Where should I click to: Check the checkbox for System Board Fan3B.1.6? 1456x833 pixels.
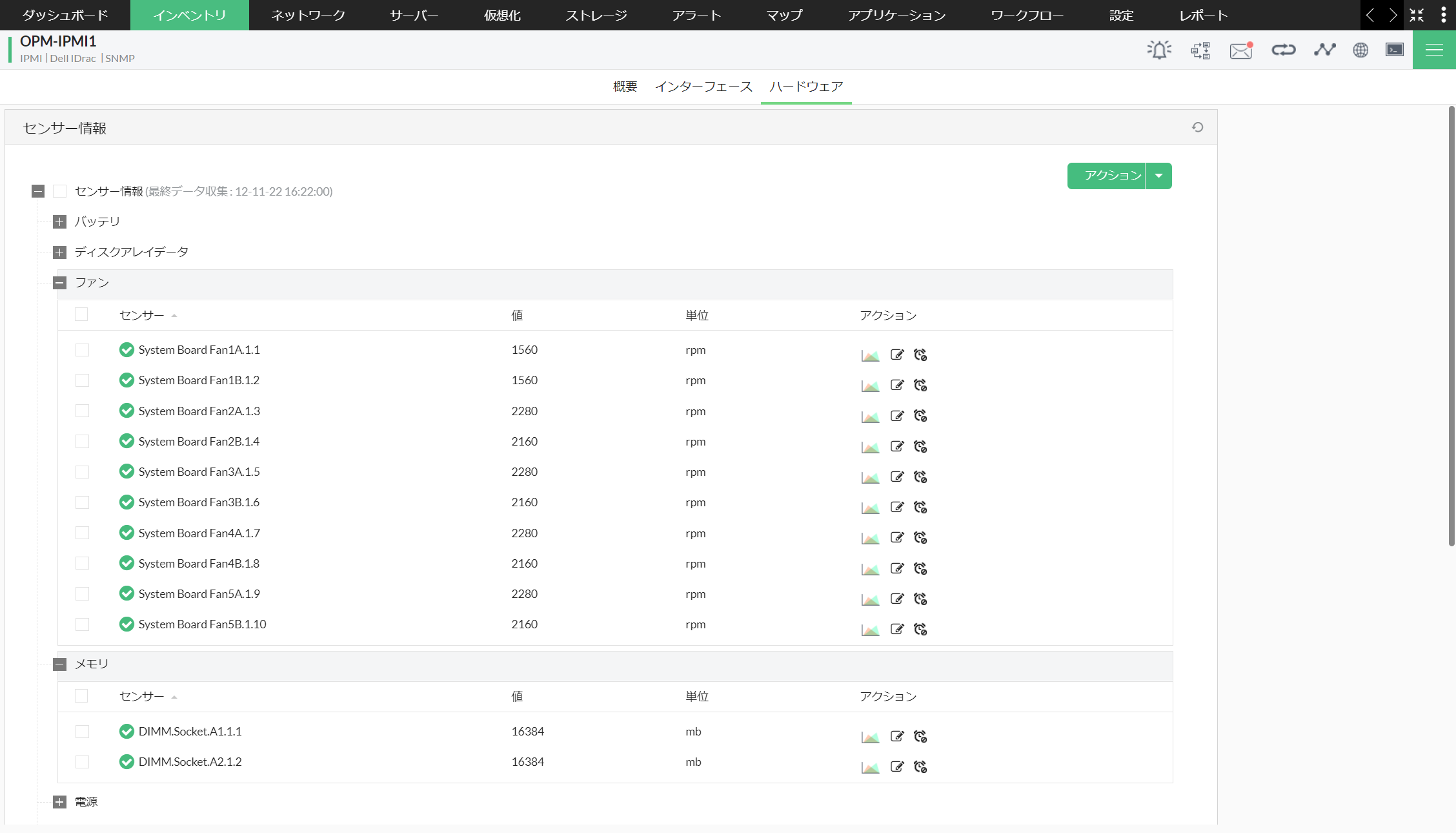[82, 502]
